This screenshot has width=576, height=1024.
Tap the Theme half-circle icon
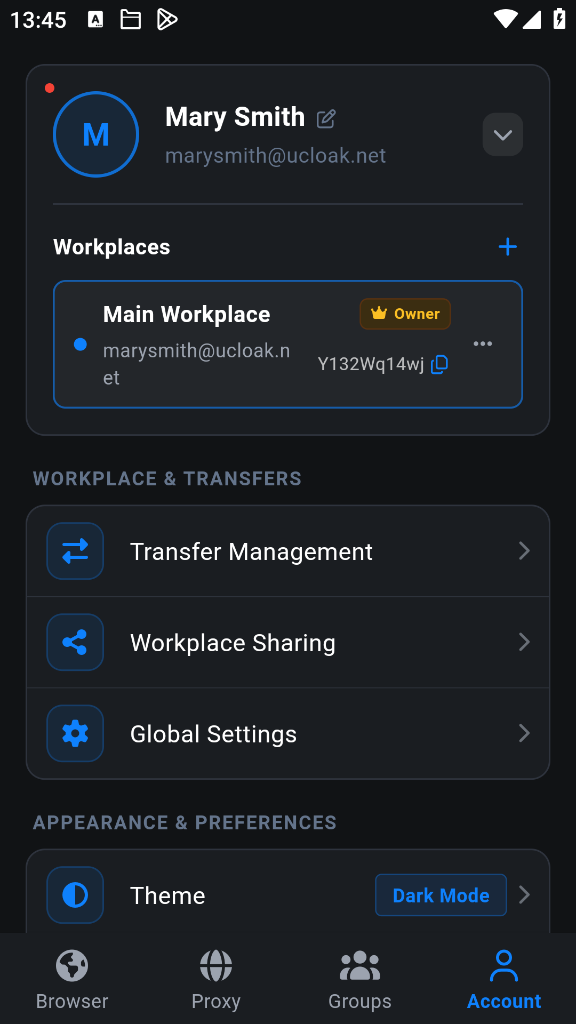tap(75, 895)
